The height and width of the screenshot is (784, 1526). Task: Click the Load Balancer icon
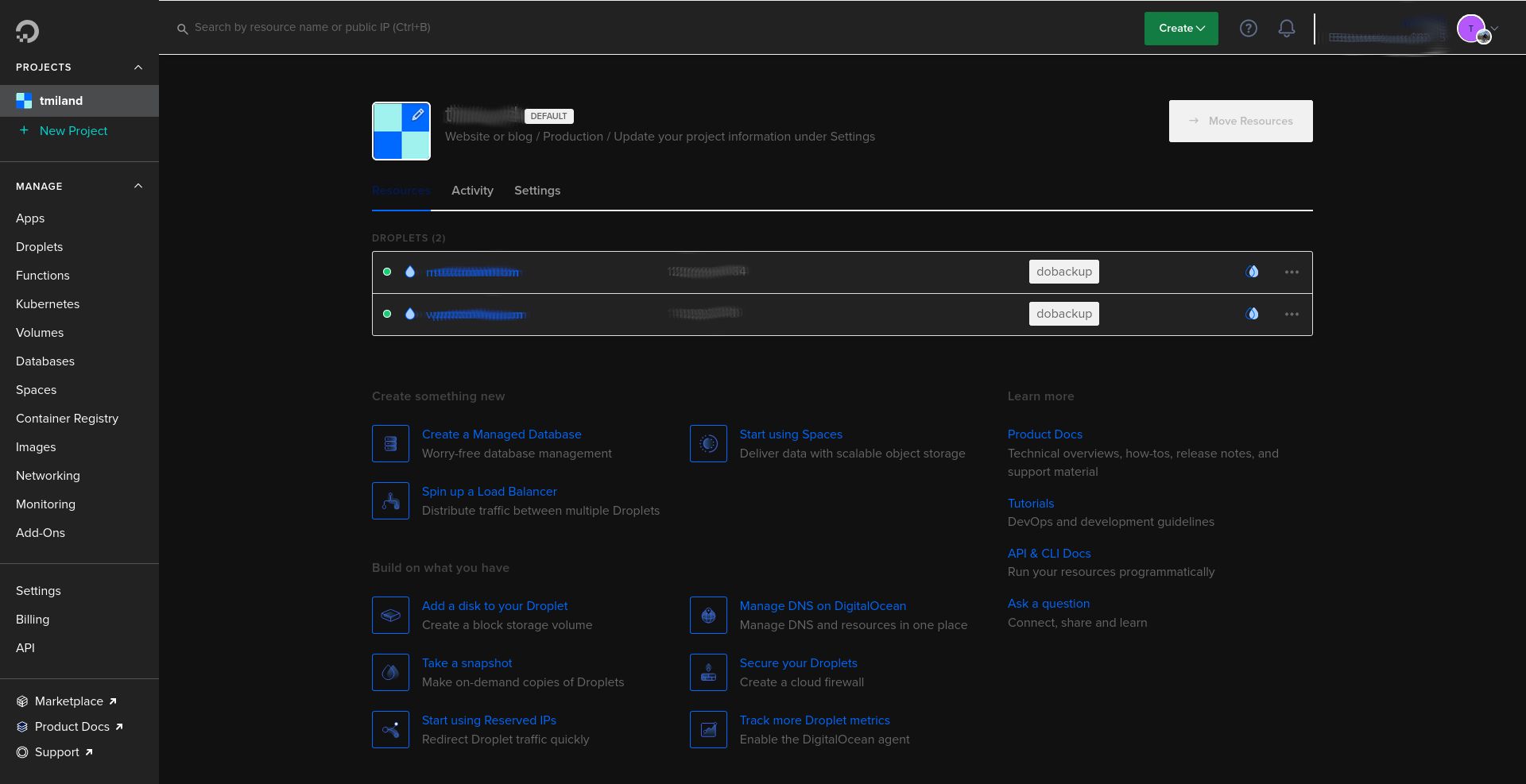(x=391, y=501)
